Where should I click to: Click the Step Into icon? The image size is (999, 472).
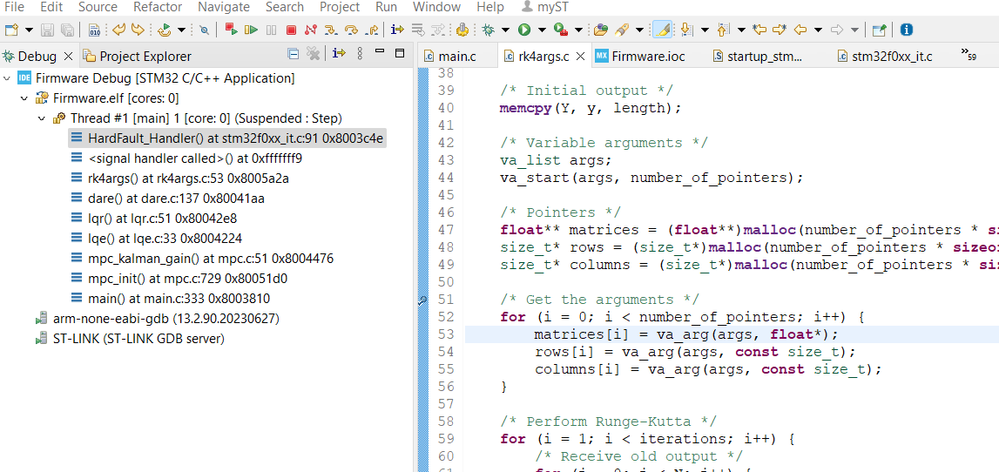331,29
